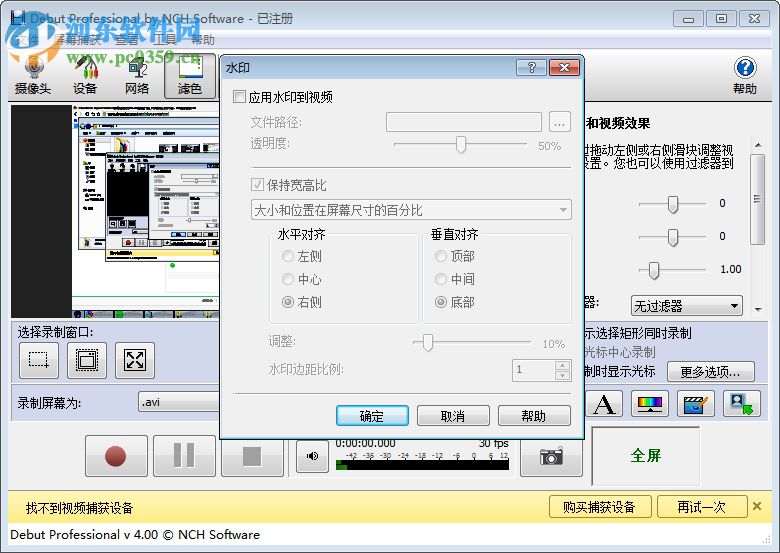780x553 pixels.
Task: Confirm with 确定 button
Action: [372, 416]
